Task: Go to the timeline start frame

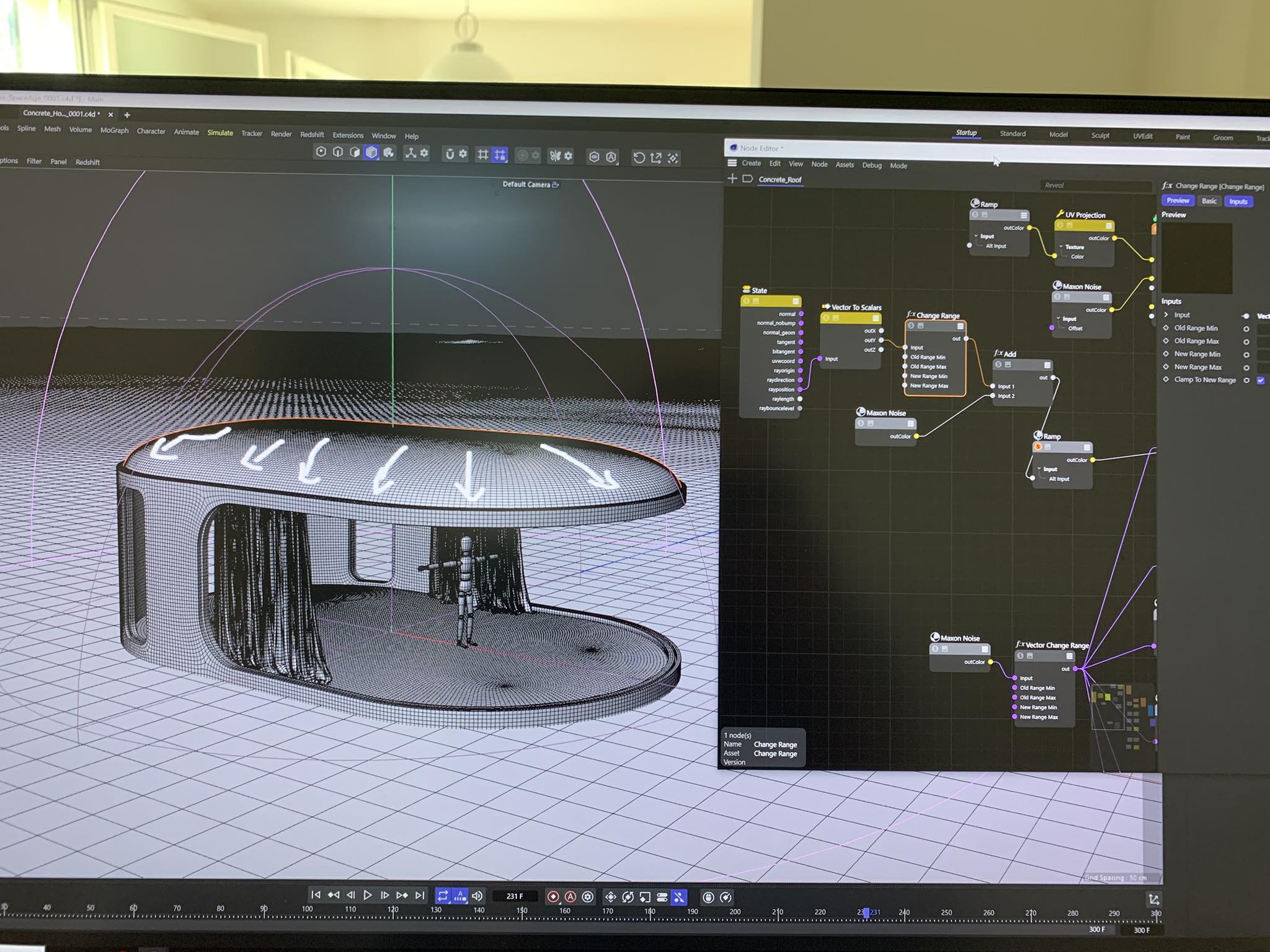Action: pos(316,894)
